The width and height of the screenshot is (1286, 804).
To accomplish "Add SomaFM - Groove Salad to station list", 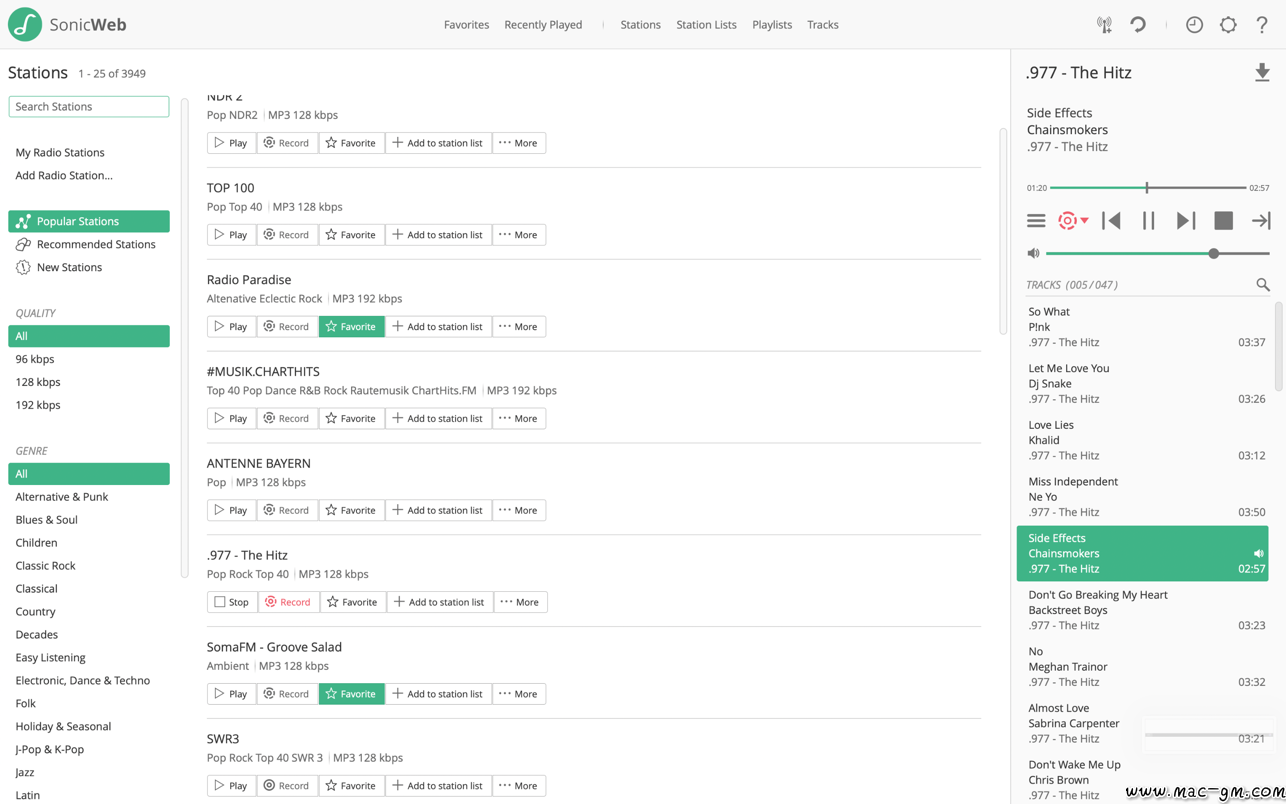I will 438,694.
